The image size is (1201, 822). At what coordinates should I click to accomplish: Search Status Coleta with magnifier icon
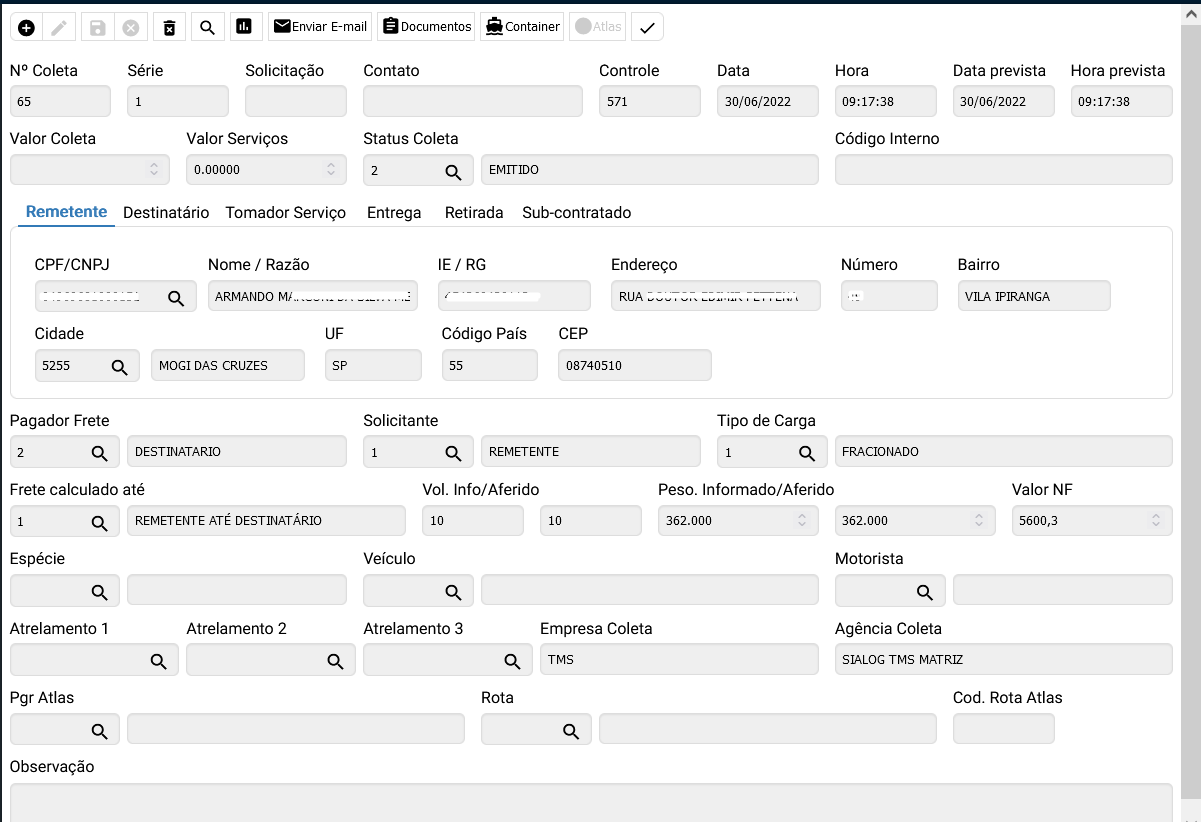click(x=453, y=172)
